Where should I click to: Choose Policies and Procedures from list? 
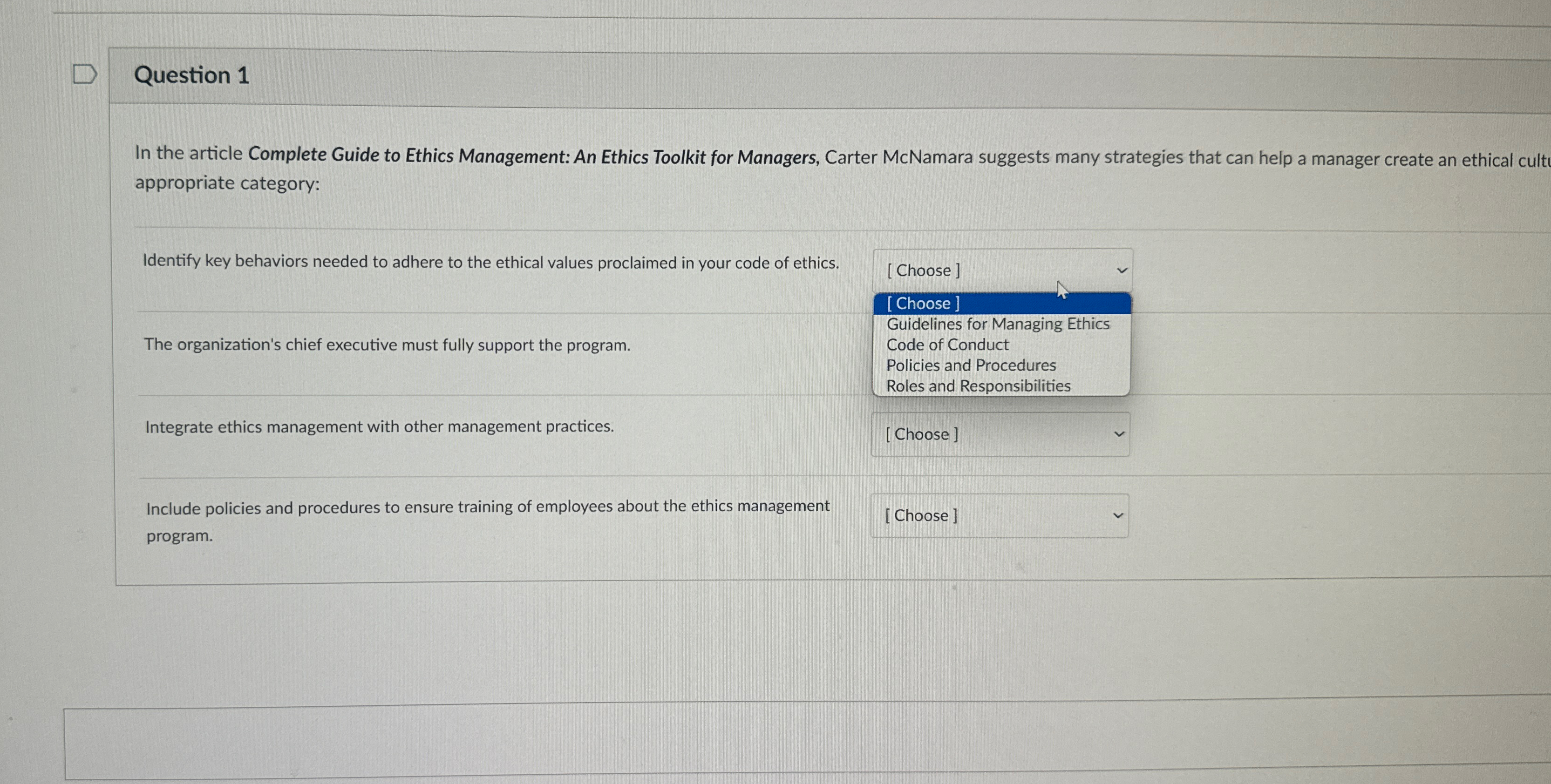click(x=971, y=365)
